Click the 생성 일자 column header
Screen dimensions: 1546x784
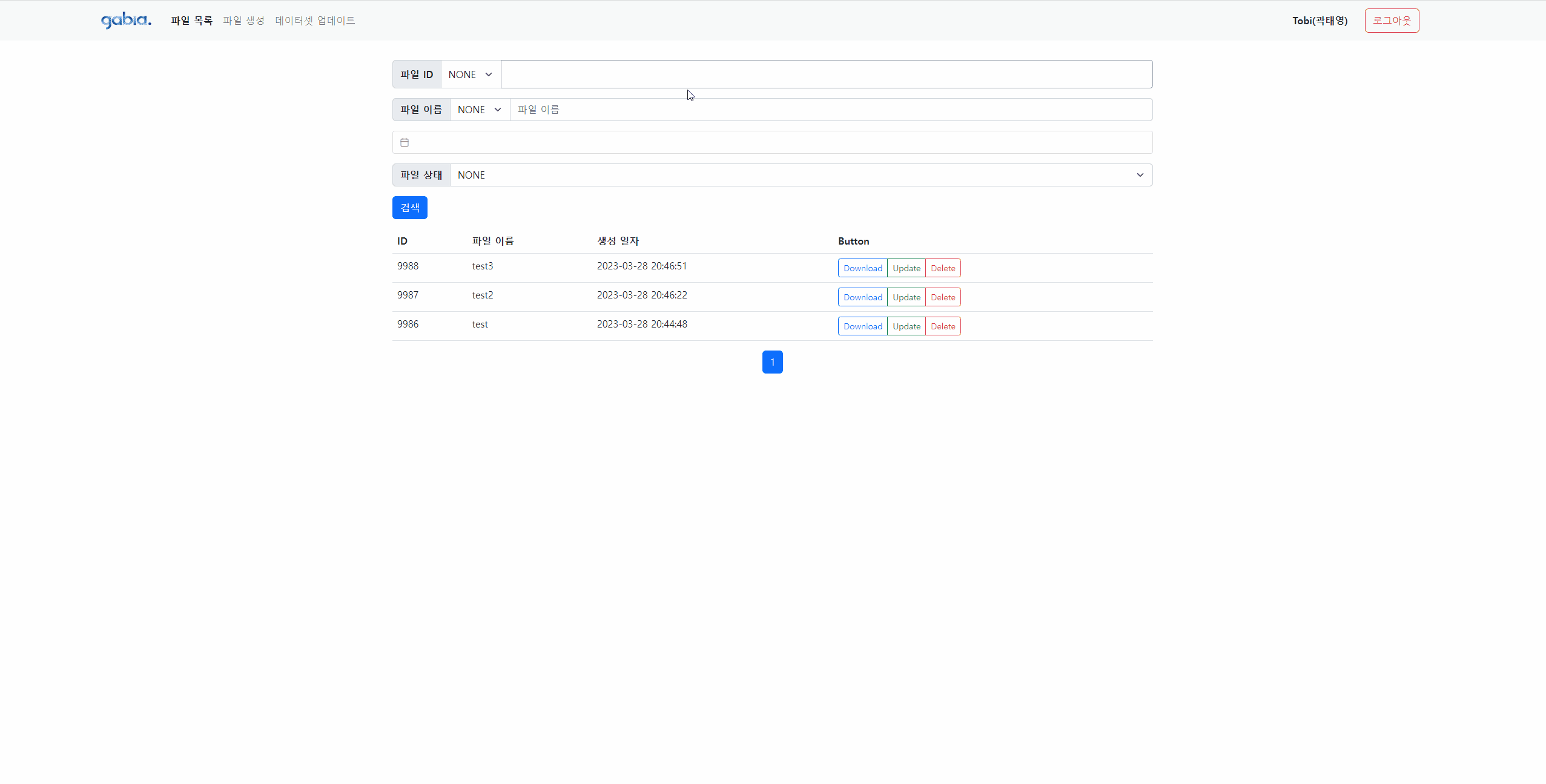(x=618, y=241)
